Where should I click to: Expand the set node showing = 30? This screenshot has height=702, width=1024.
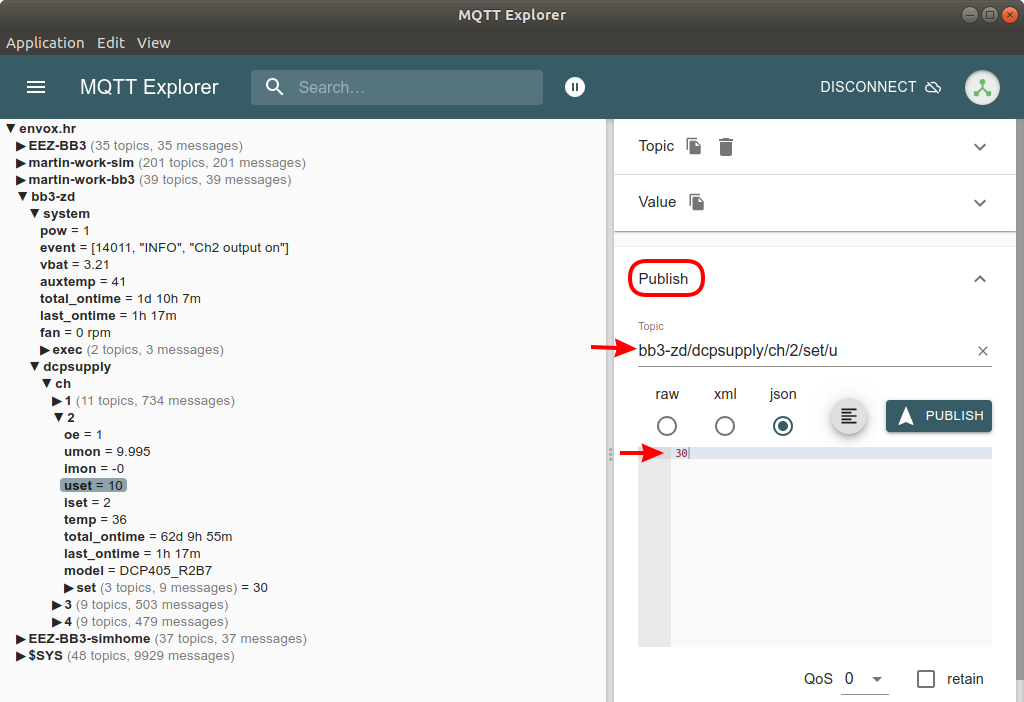pos(69,588)
